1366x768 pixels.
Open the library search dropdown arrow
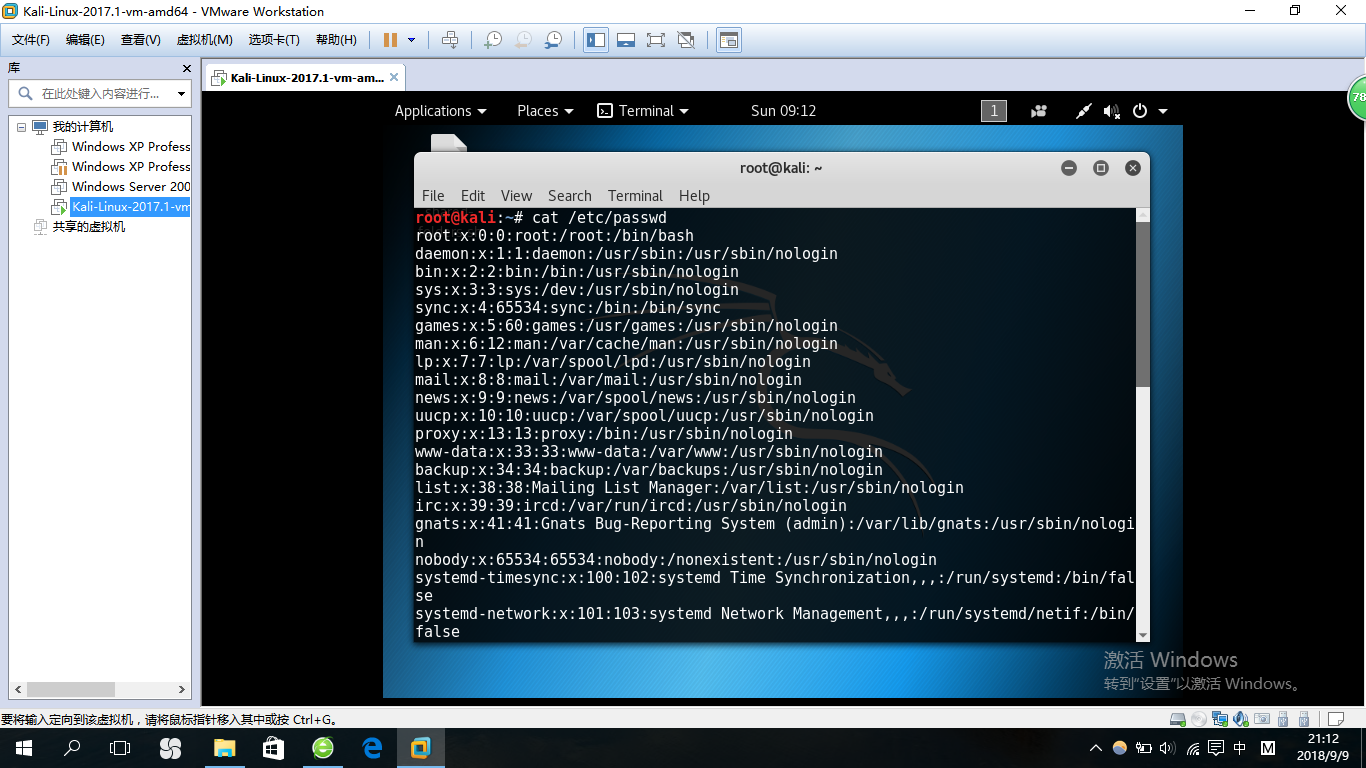(181, 94)
